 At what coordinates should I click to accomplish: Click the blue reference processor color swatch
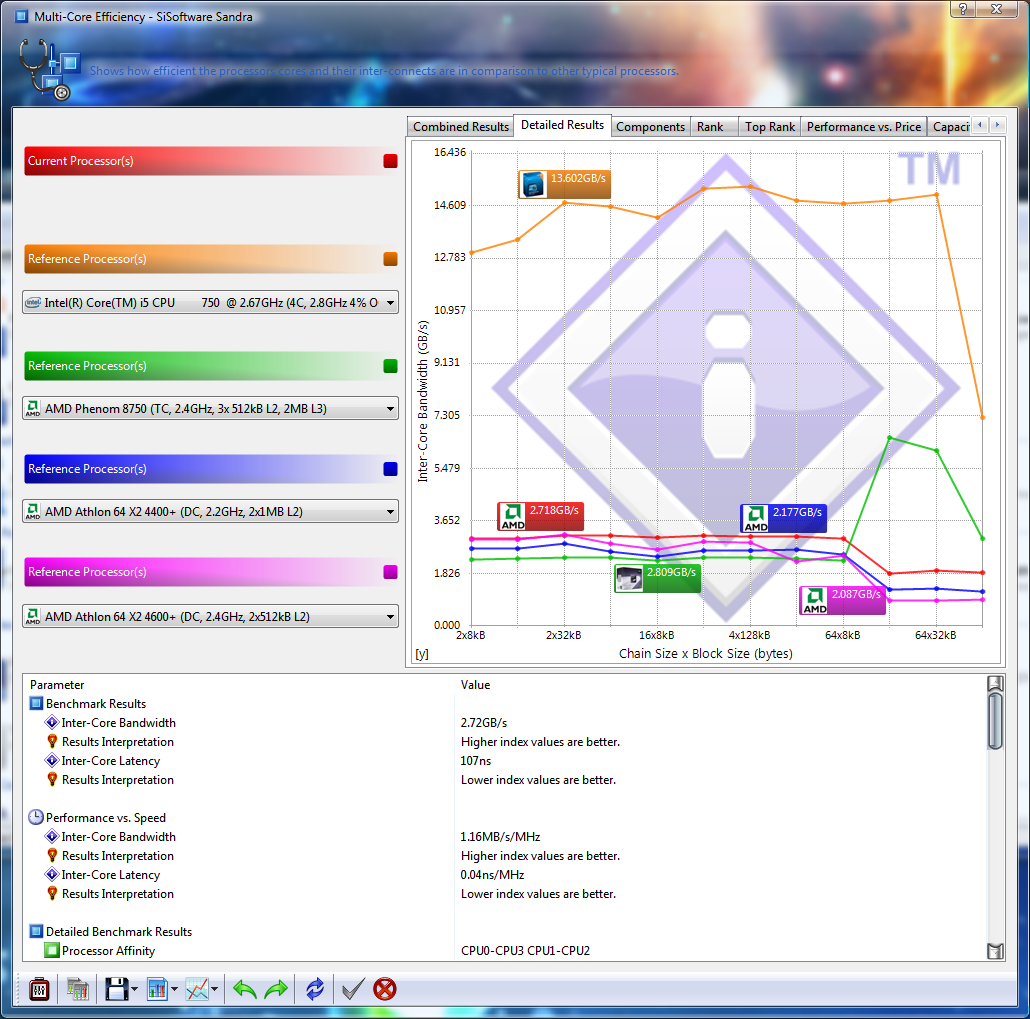point(390,468)
